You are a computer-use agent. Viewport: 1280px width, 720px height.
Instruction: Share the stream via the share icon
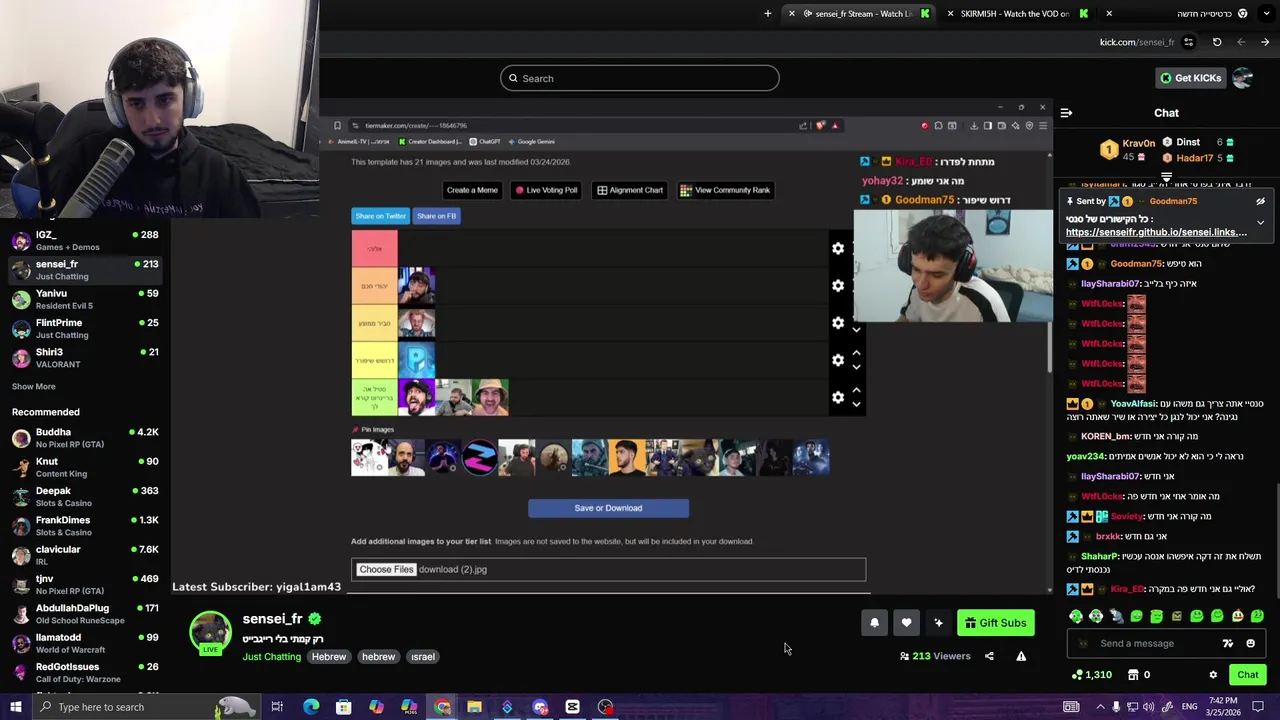point(989,656)
